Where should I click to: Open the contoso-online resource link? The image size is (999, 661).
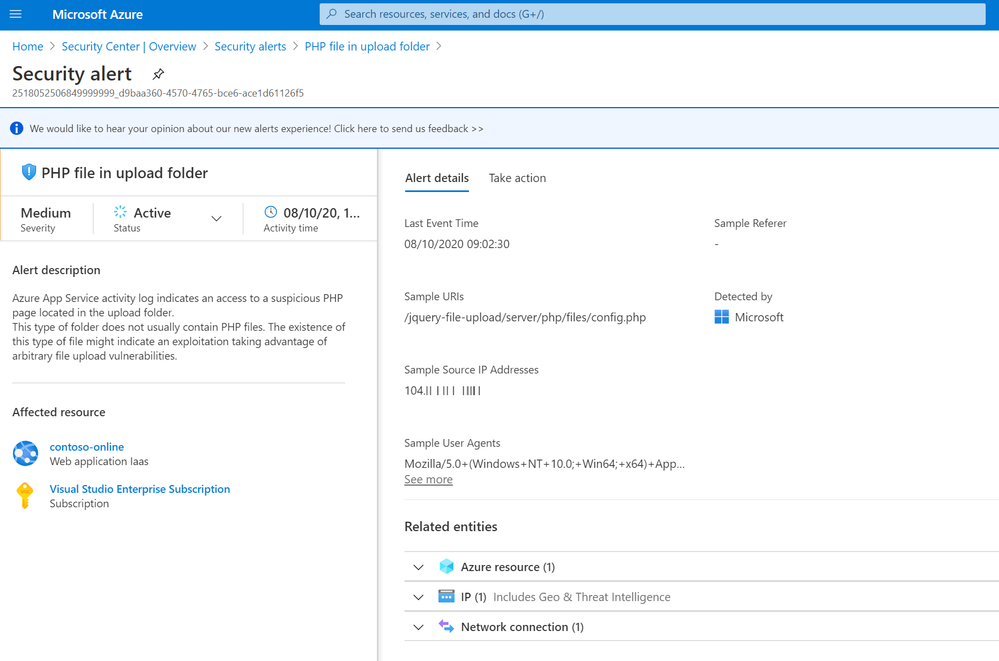(87, 447)
